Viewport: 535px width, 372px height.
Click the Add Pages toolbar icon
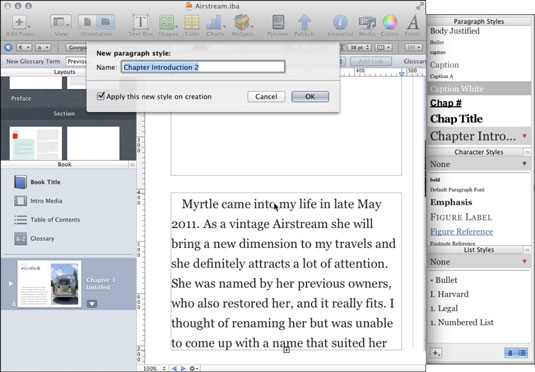coord(20,22)
